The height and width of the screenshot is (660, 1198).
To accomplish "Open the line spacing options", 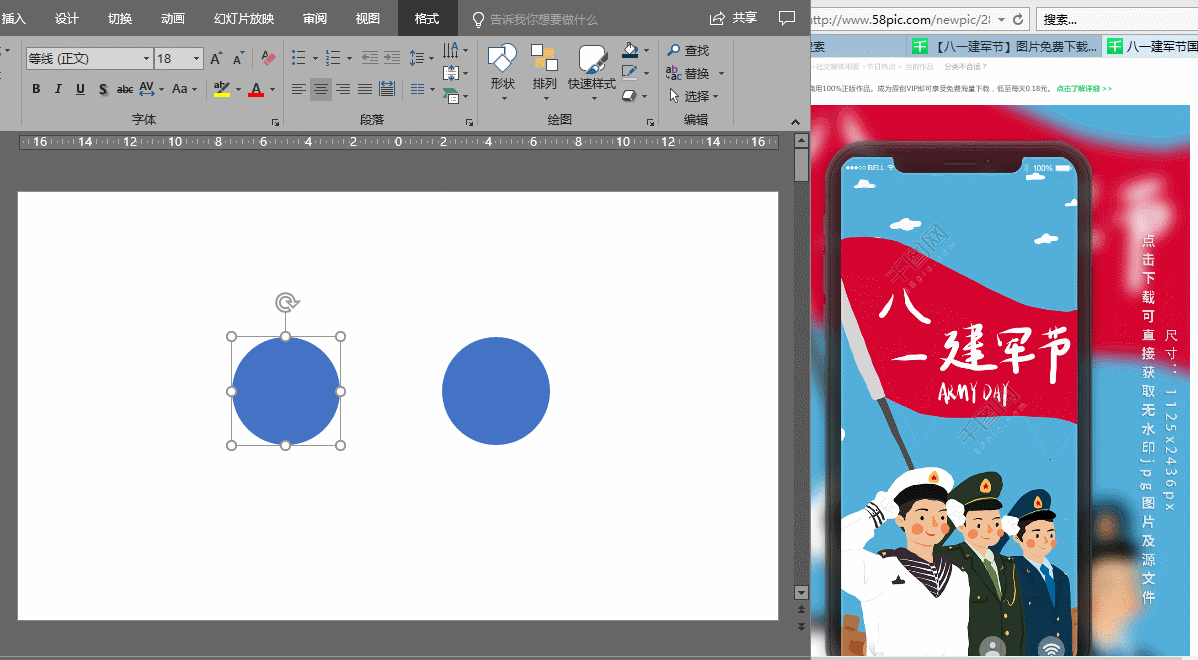I will [422, 58].
